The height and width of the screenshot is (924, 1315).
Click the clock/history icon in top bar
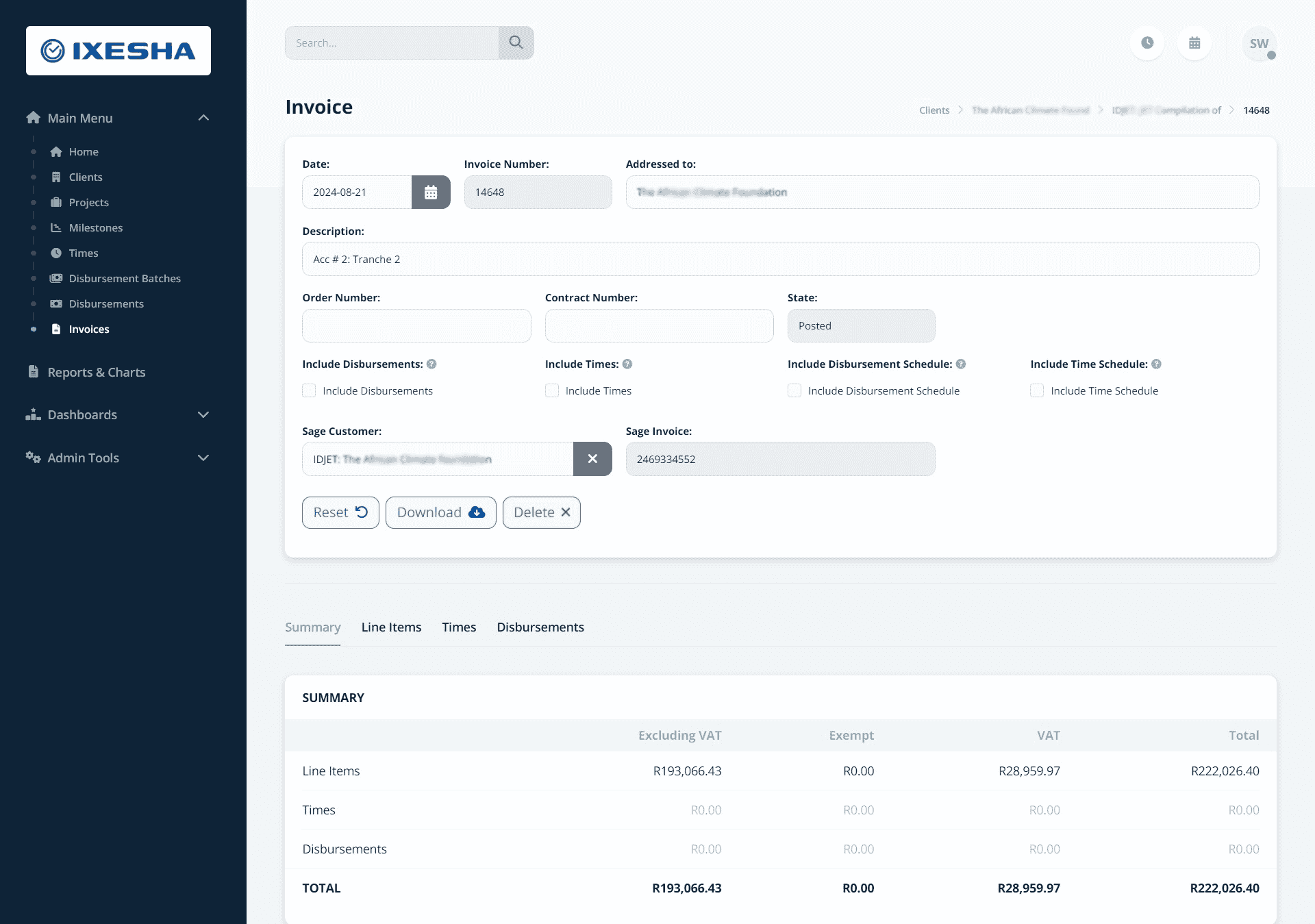click(1147, 42)
